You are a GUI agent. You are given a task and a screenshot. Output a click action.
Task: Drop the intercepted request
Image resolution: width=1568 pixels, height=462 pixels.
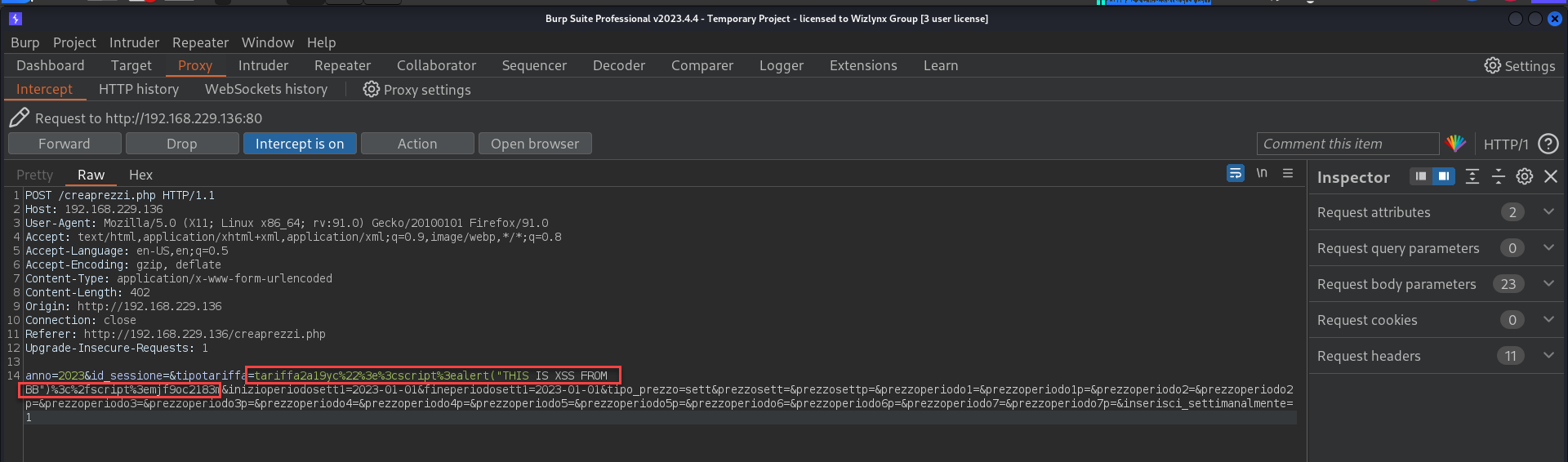click(x=182, y=144)
